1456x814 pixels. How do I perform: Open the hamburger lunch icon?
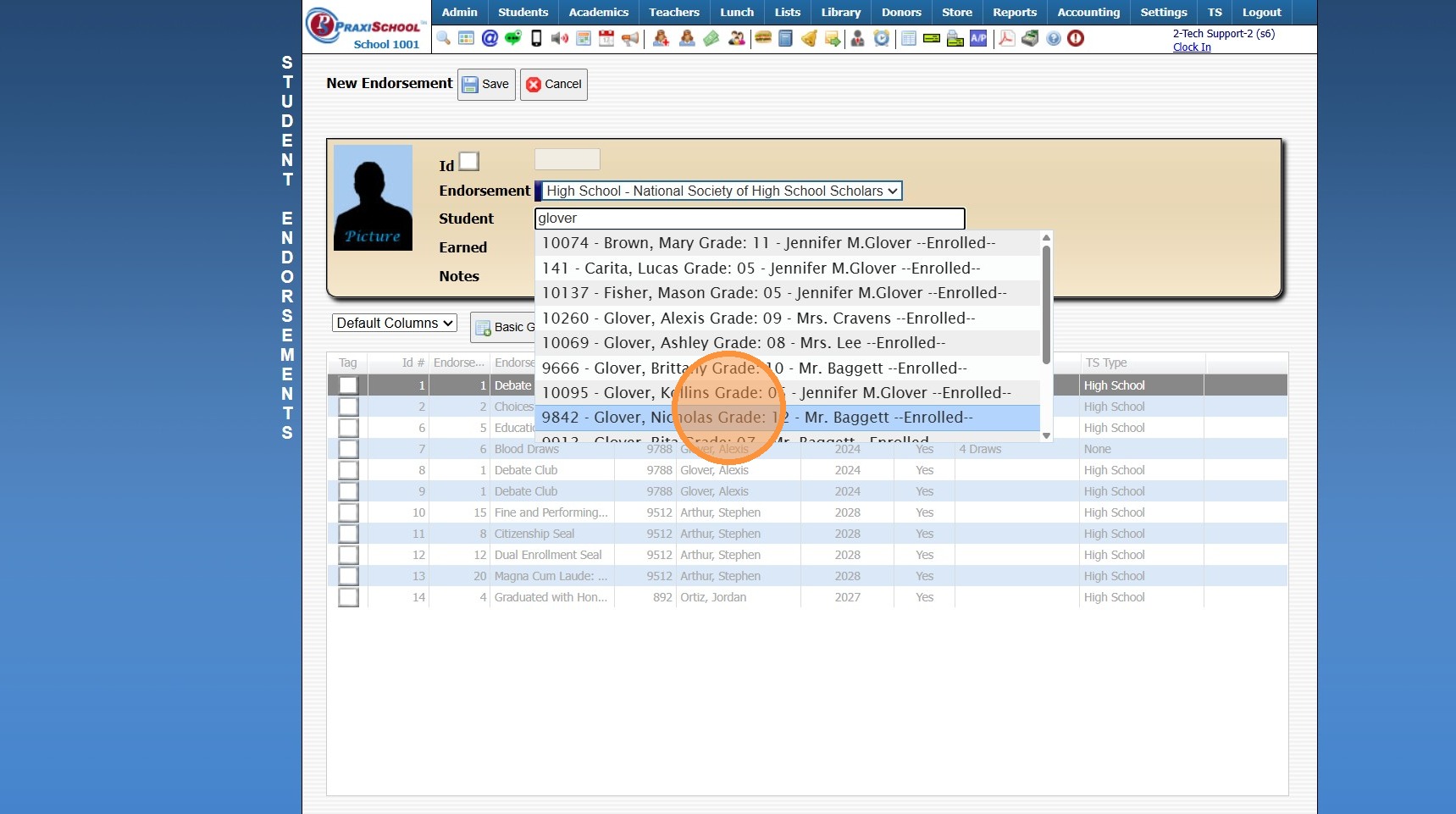pyautogui.click(x=763, y=38)
